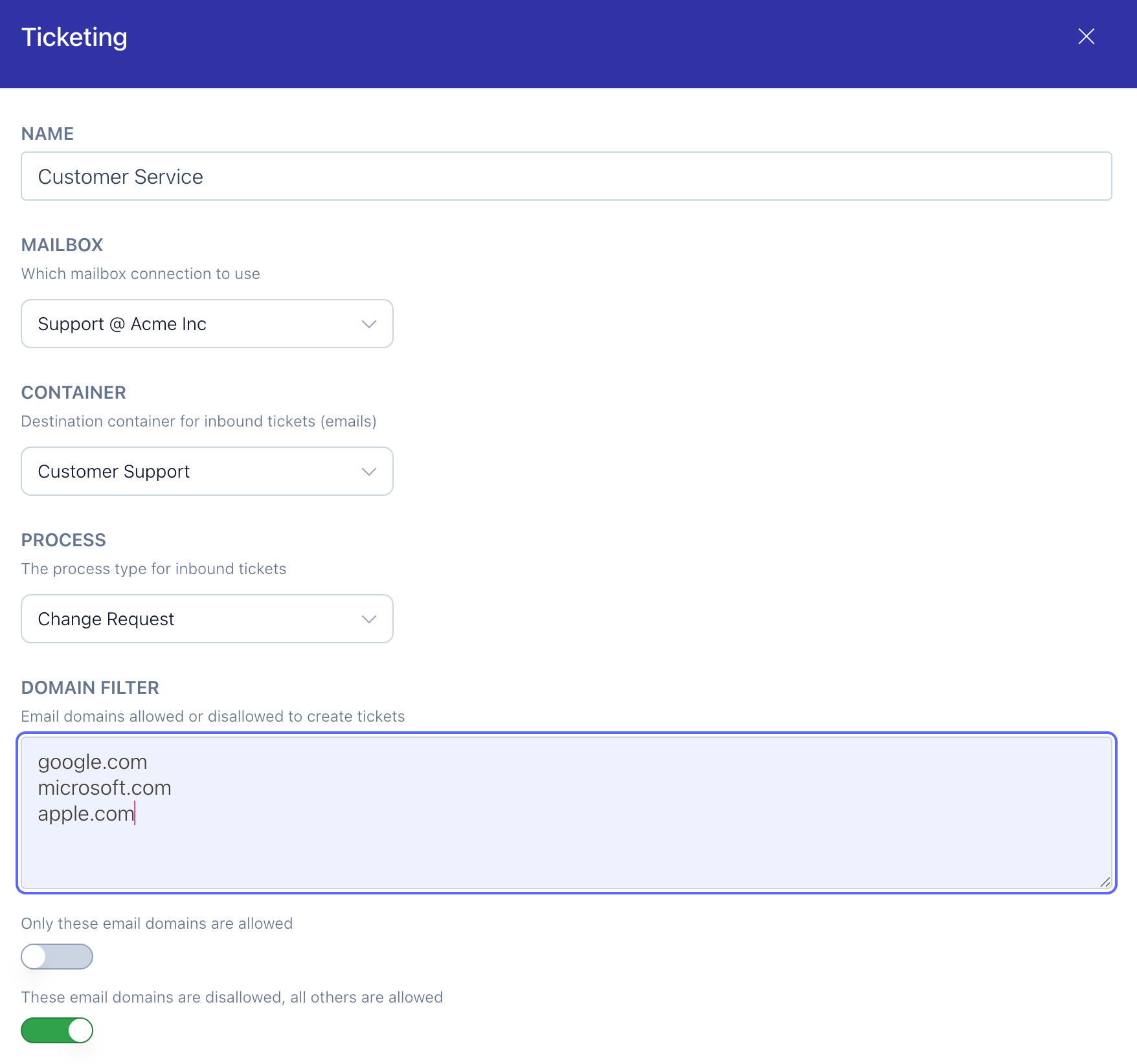Click the Domain Filter textarea resize handle

(1105, 882)
